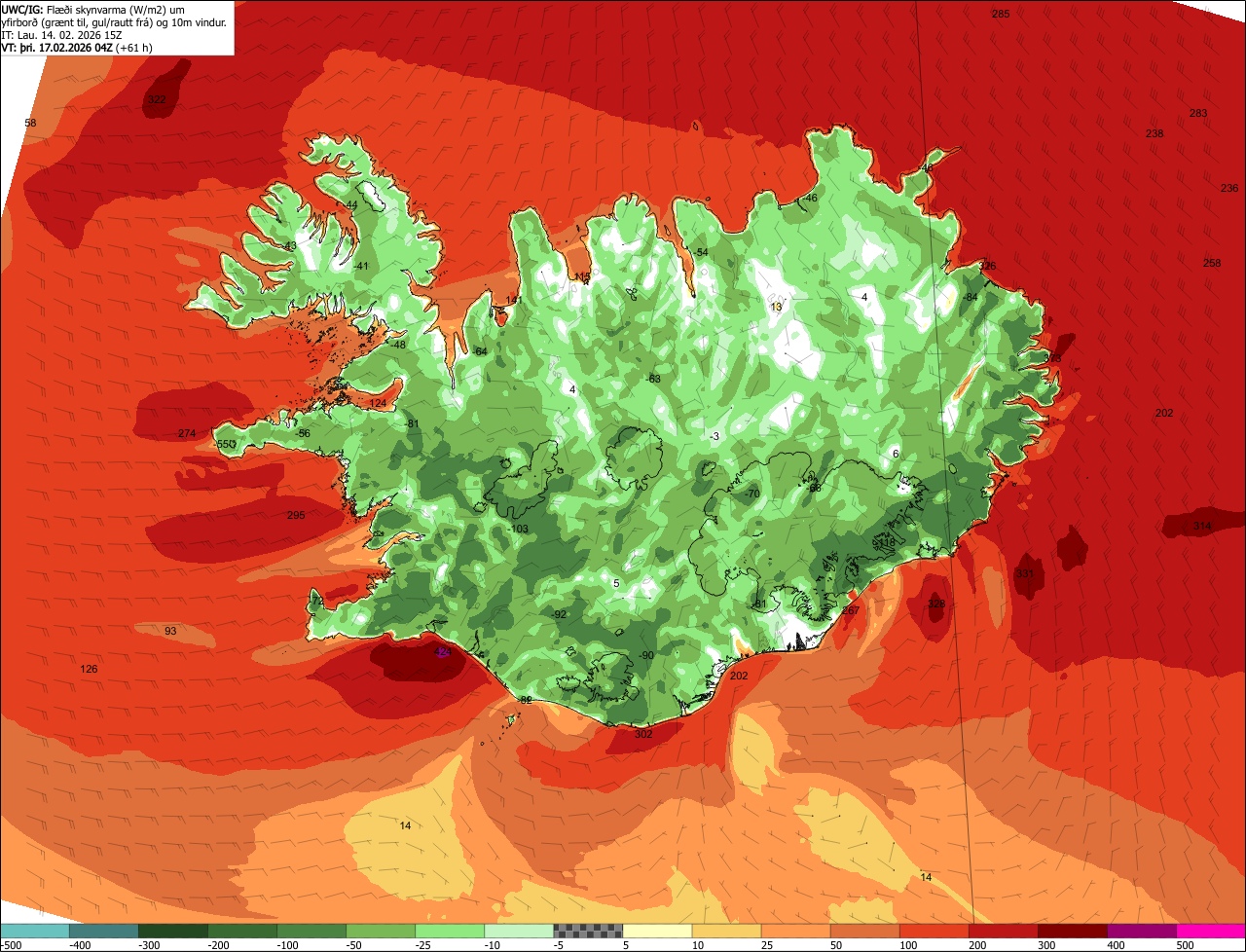The height and width of the screenshot is (952, 1246).
Task: Click the checkered -5 to 5 legend swatch
Action: point(588,931)
